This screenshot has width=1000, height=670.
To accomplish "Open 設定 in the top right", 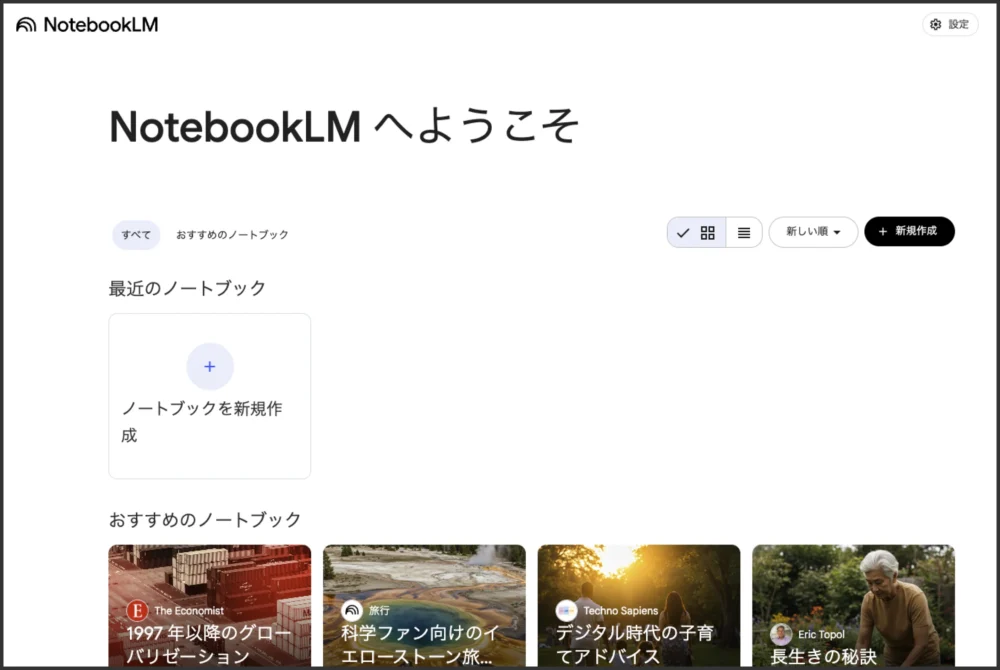I will pos(950,25).
